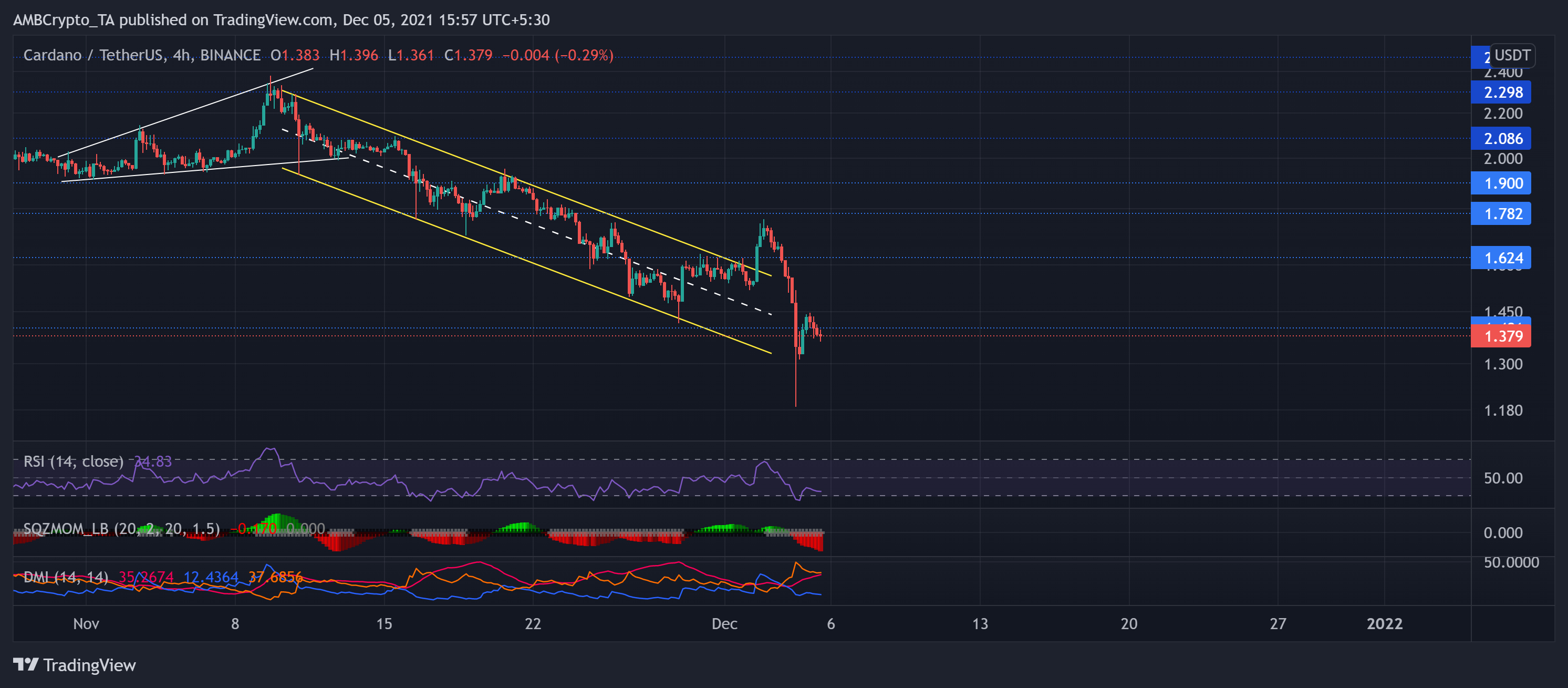1568x688 pixels.
Task: Select the 2.298 blue price level label
Action: coord(1501,93)
